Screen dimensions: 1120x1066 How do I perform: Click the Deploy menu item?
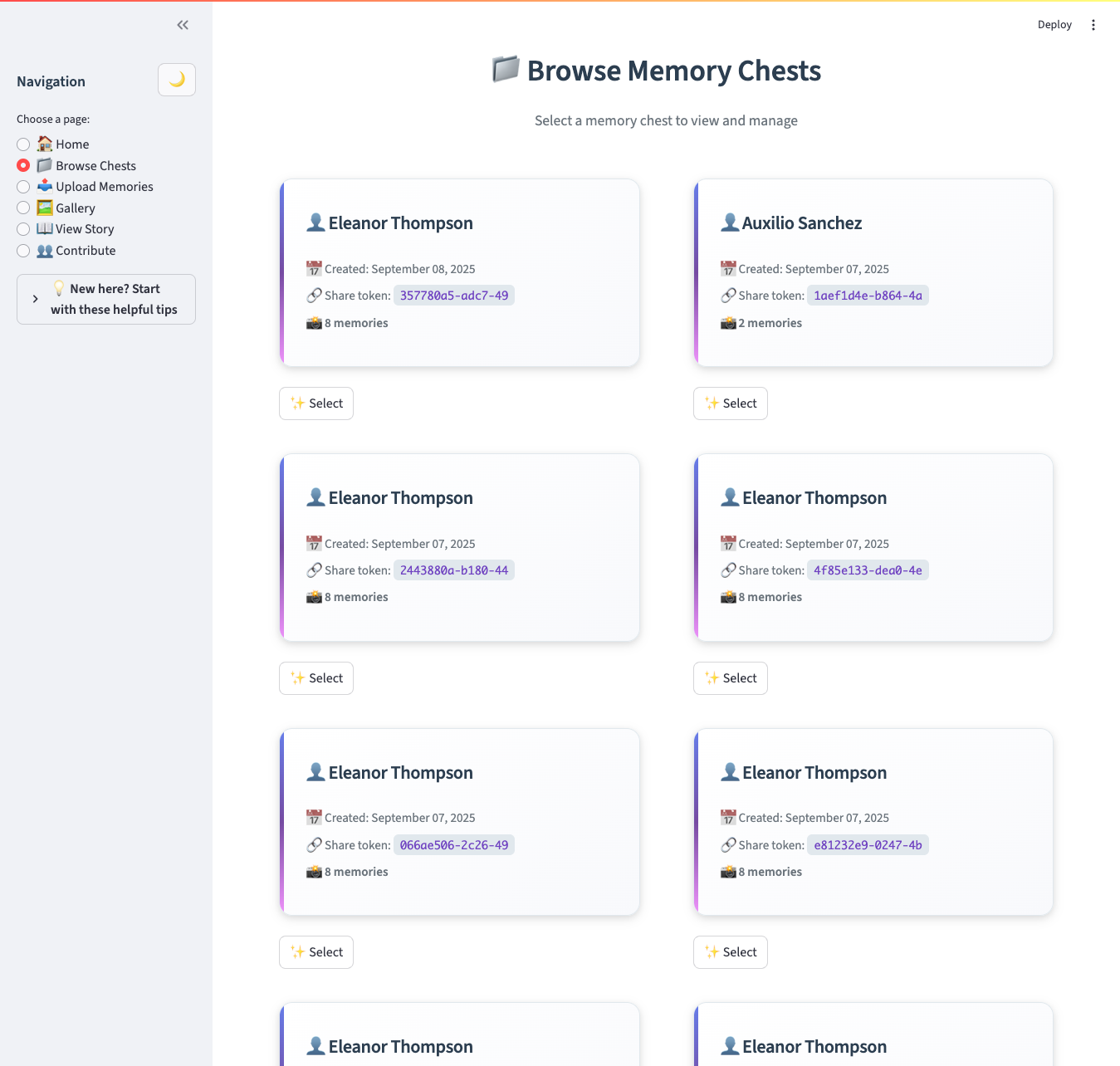[1054, 24]
